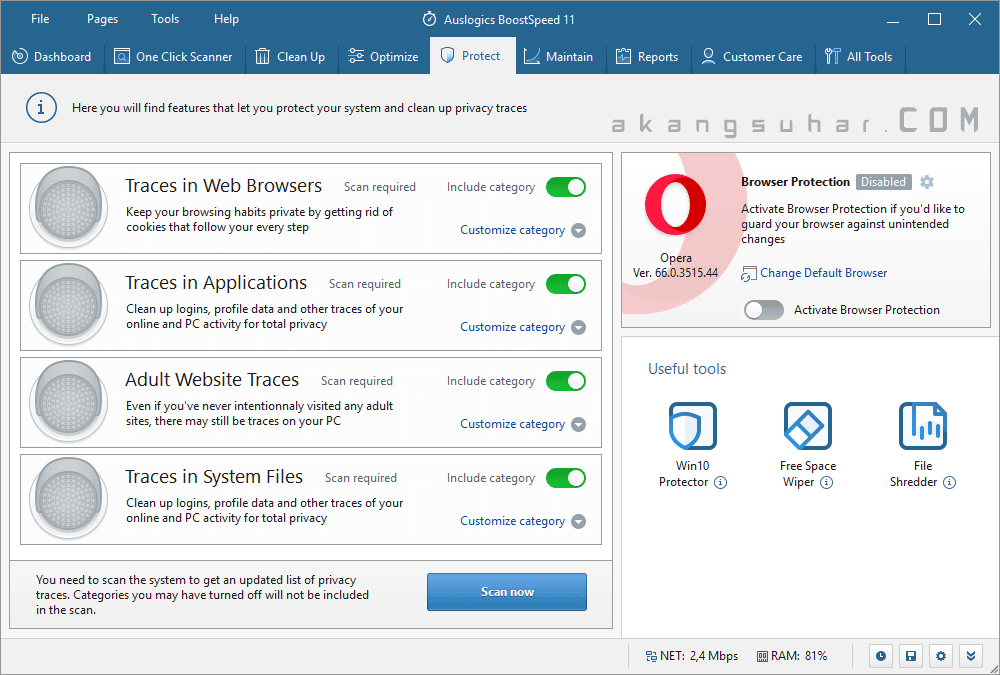Viewport: 1000px width, 675px height.
Task: Open the Win10 Protector tool icon
Action: coord(693,426)
